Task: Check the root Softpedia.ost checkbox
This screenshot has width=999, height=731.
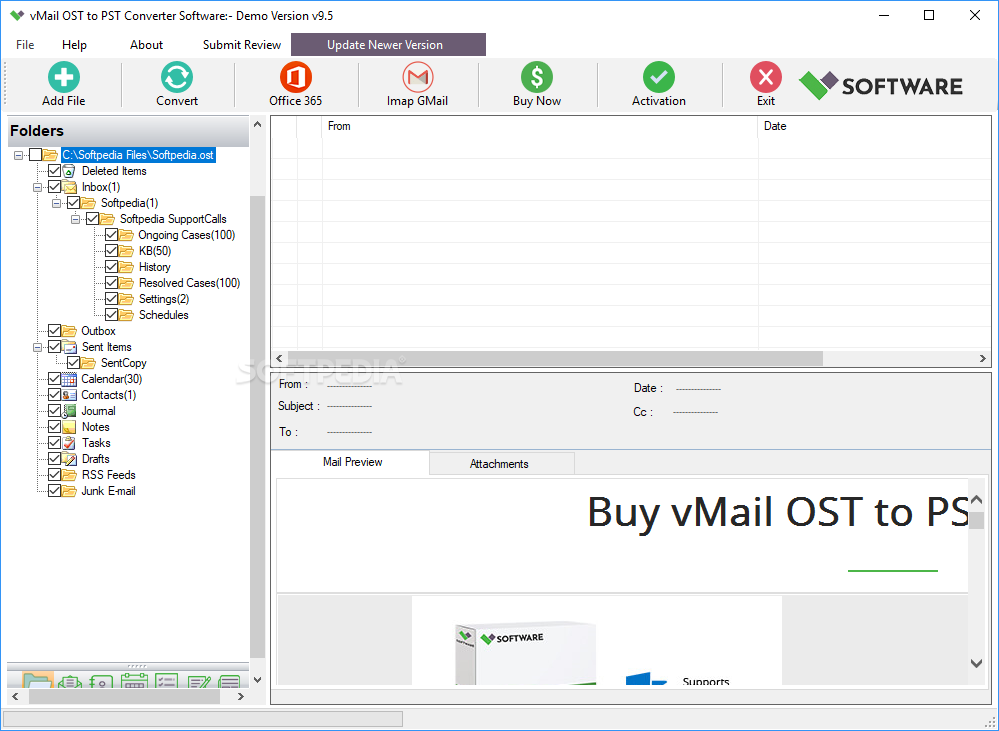Action: 36,155
